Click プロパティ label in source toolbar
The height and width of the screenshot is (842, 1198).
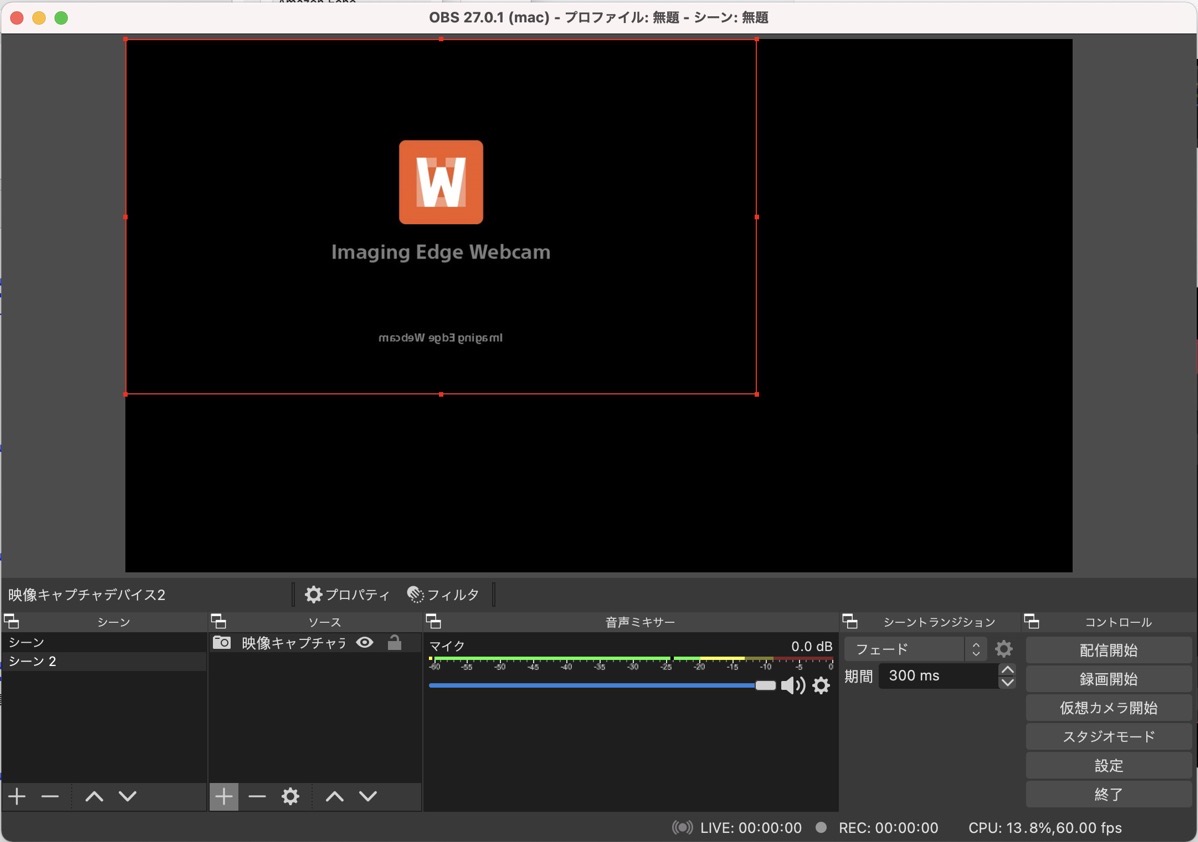358,594
